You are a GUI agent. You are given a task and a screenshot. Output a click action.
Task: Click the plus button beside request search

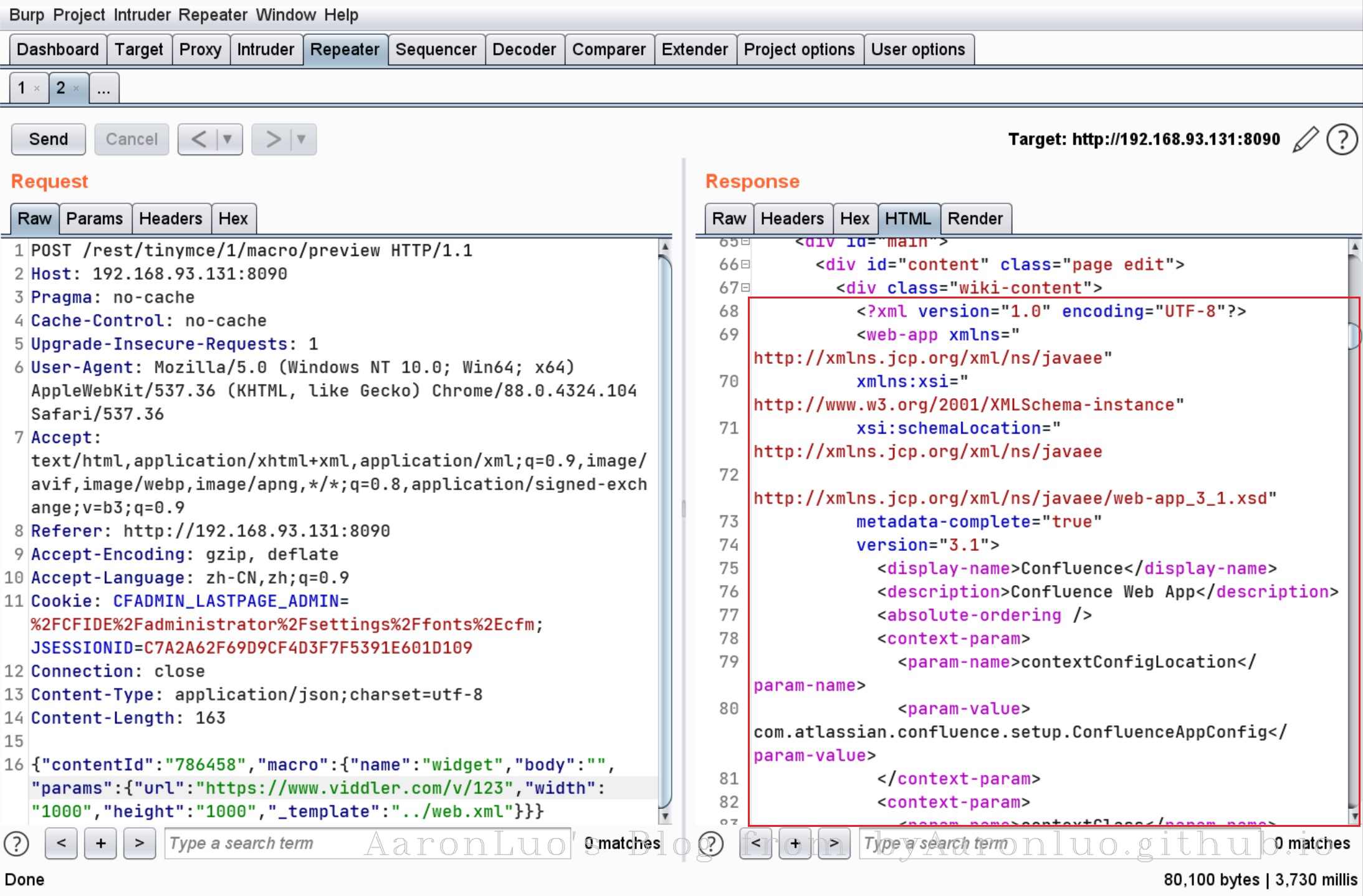point(100,844)
